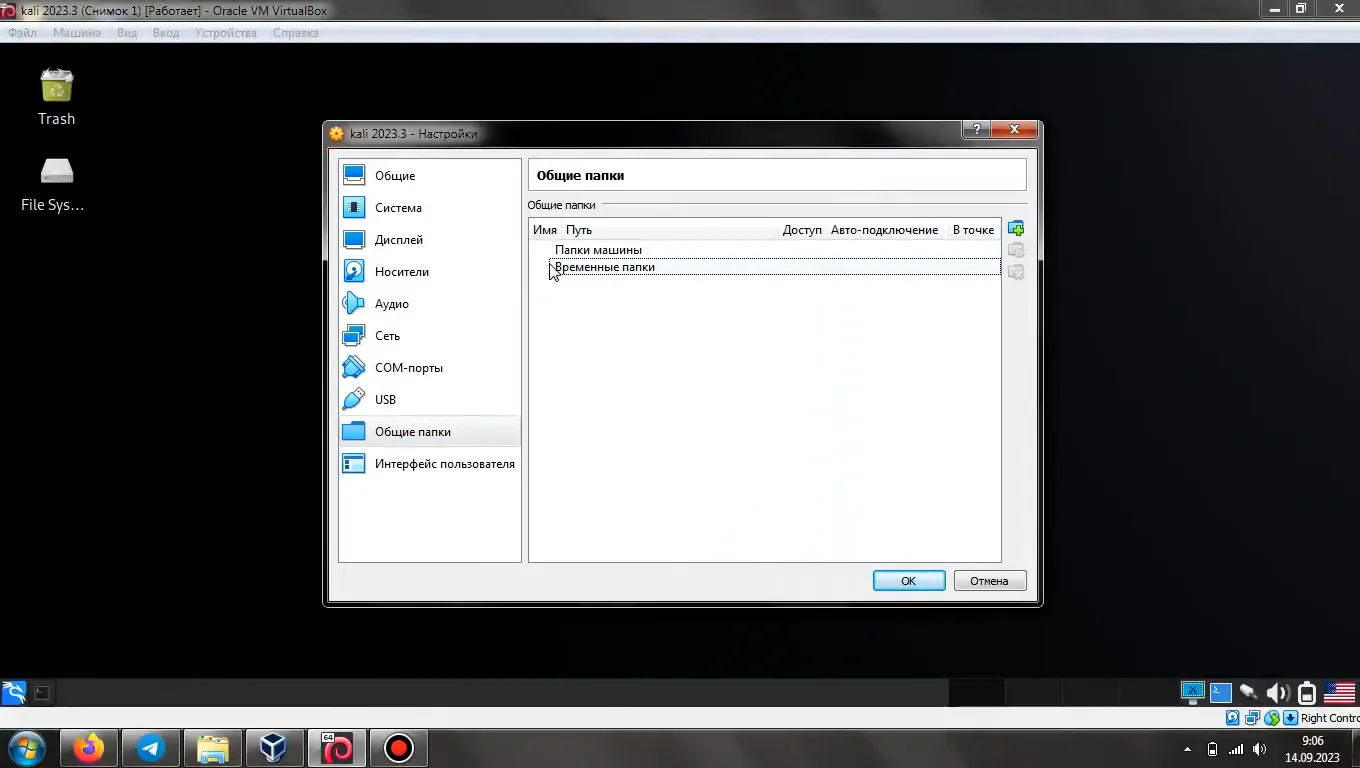Go to the COM-порты section
The height and width of the screenshot is (768, 1360).
click(430, 368)
